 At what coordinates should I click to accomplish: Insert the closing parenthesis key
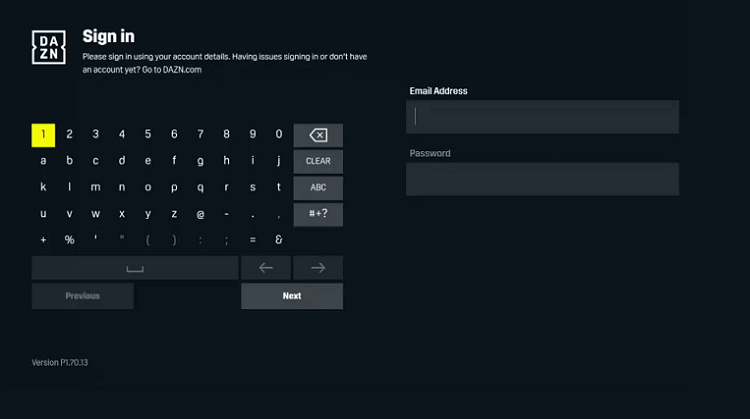point(174,240)
